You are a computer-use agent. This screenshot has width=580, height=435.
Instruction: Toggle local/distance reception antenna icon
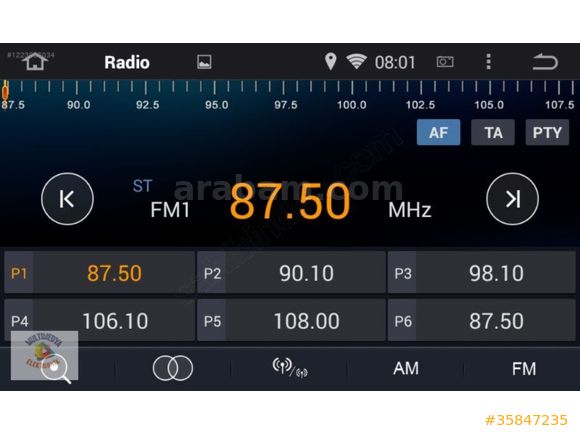290,368
